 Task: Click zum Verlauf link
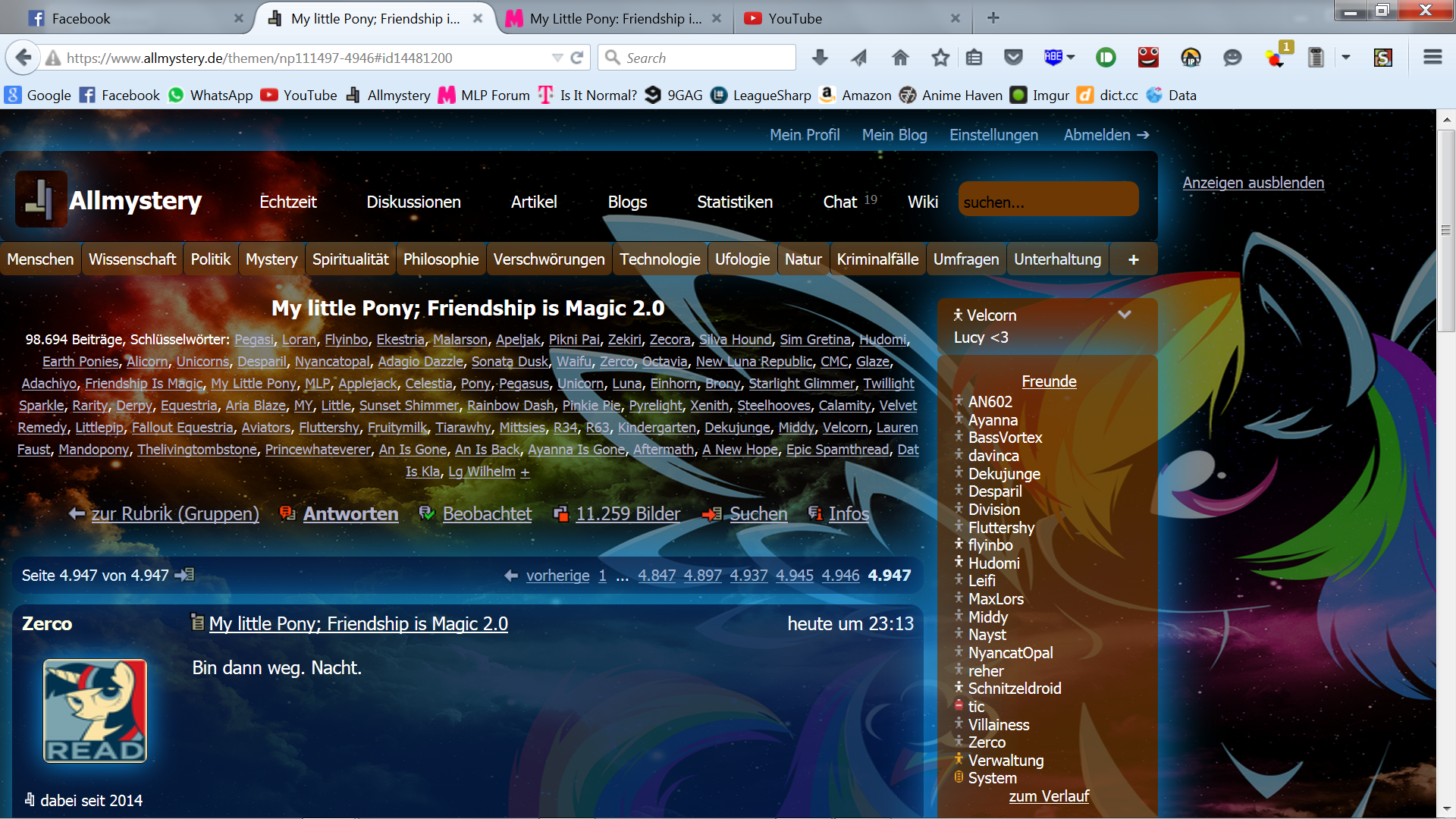(1049, 796)
